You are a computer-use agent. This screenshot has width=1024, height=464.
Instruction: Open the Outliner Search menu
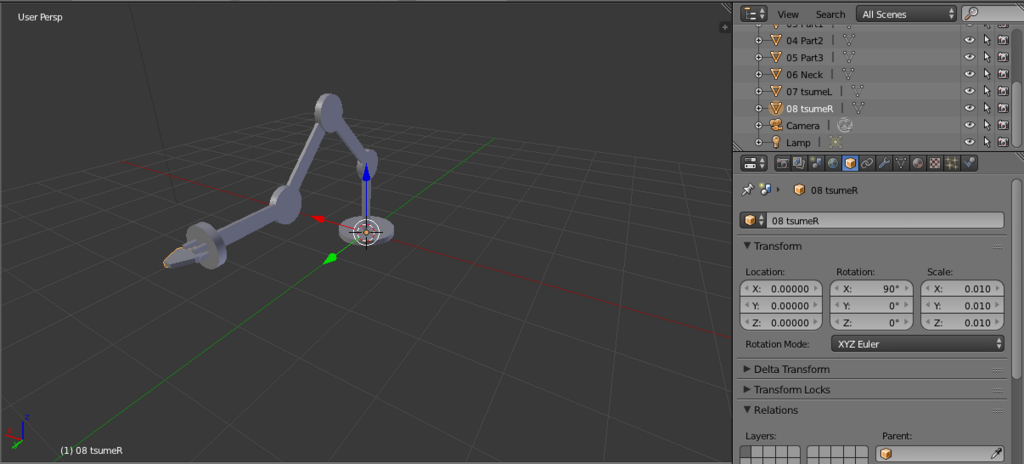coord(830,14)
